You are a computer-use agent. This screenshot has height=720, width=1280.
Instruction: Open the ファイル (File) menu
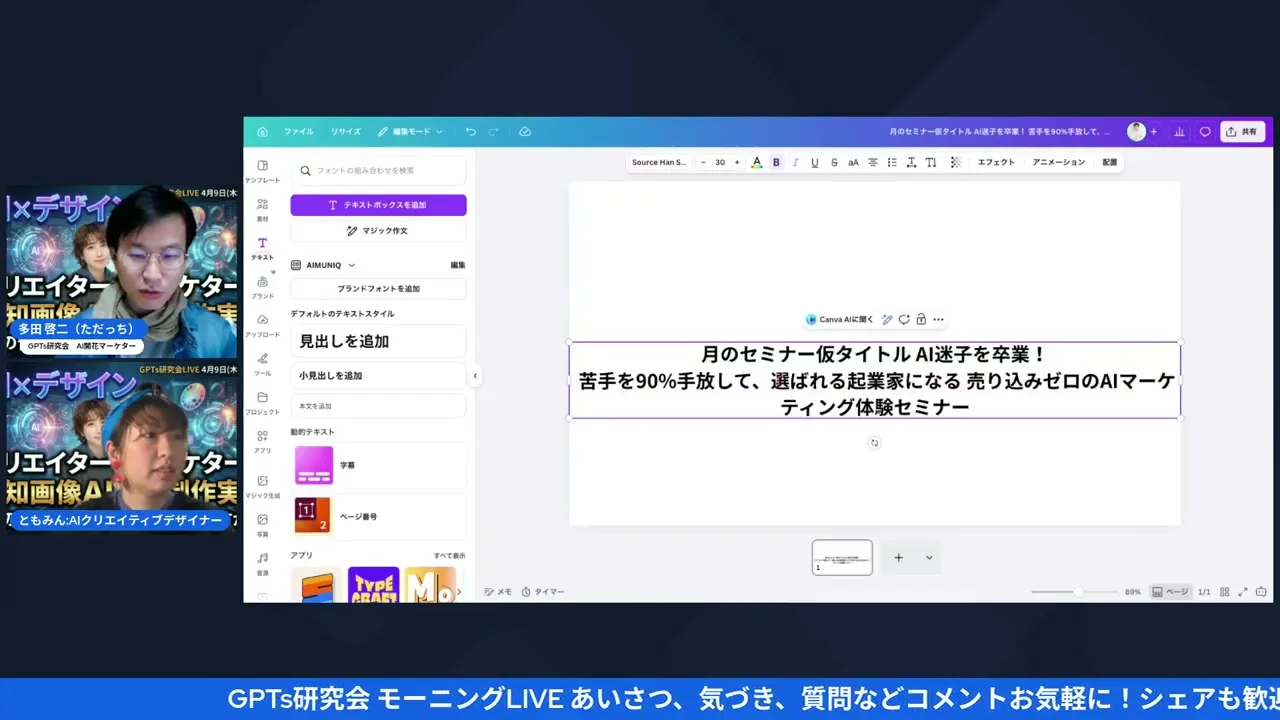298,131
